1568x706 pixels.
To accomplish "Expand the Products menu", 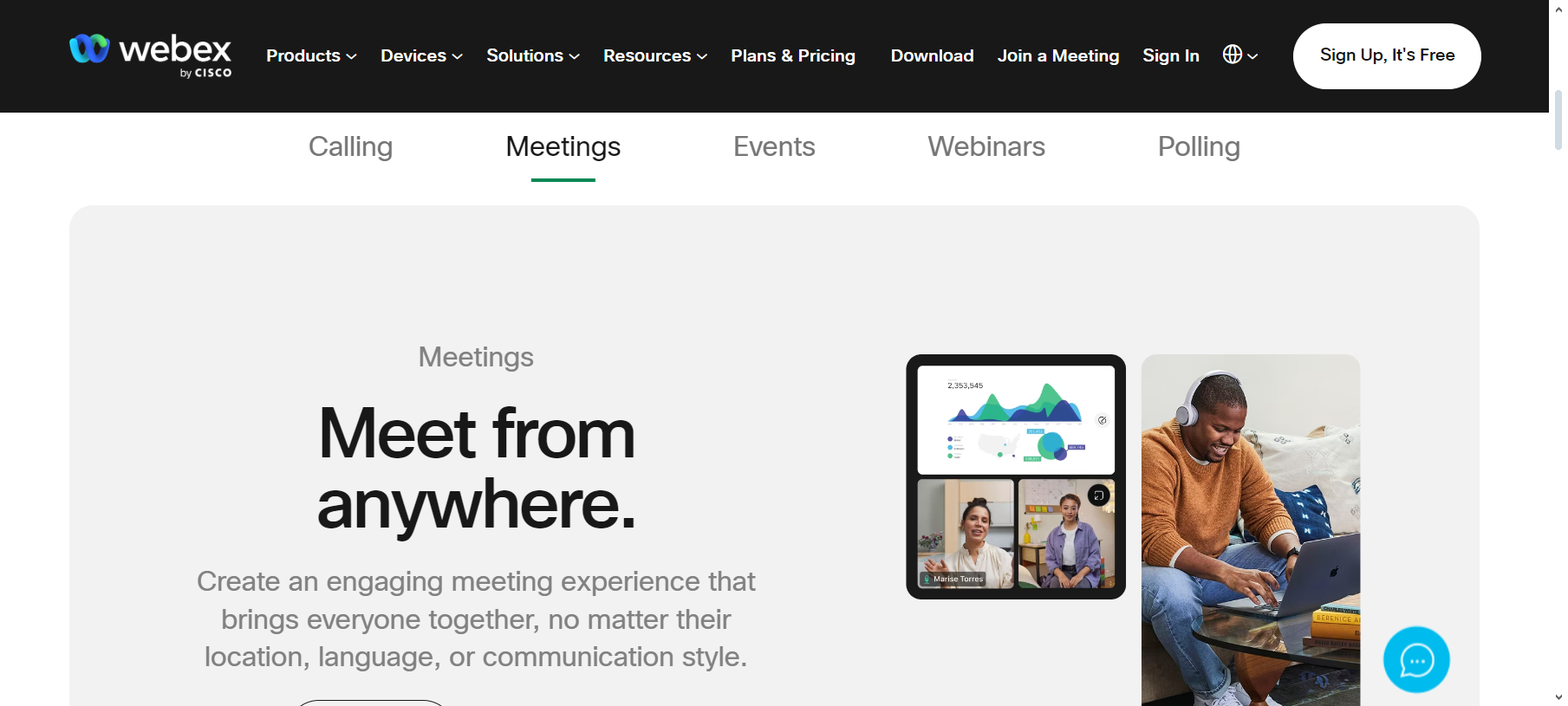I will pyautogui.click(x=311, y=55).
